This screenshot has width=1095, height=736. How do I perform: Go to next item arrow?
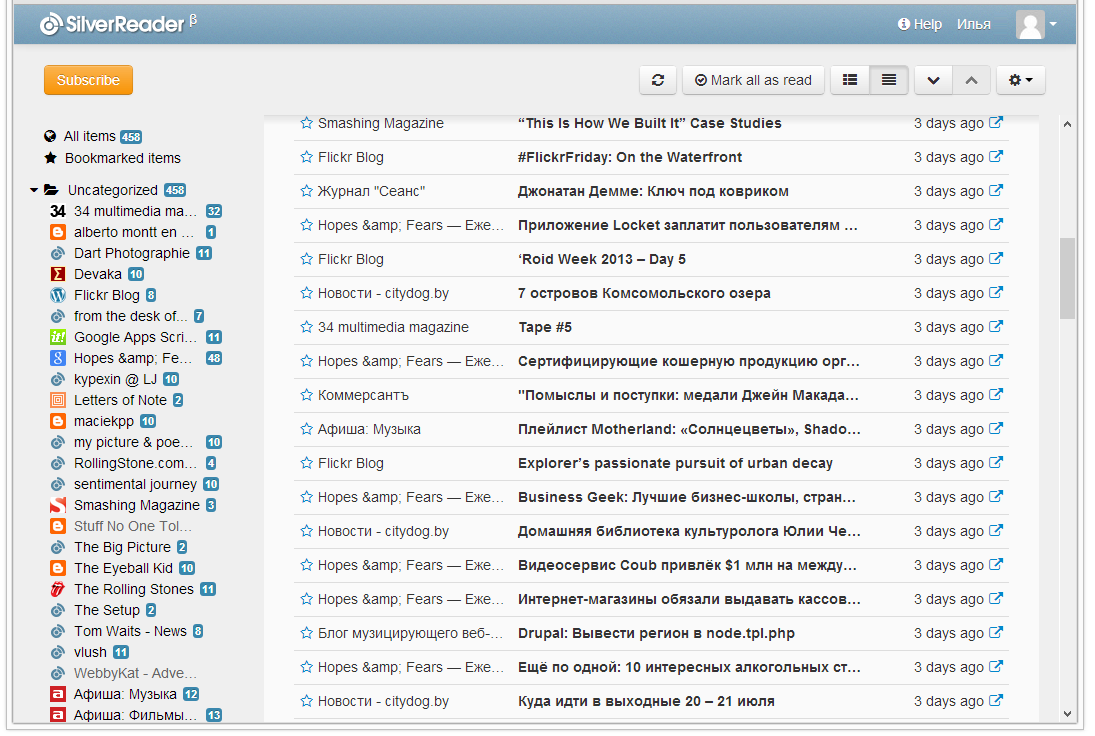pyautogui.click(x=934, y=80)
